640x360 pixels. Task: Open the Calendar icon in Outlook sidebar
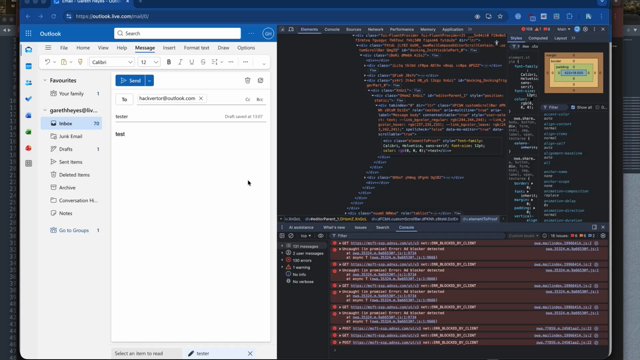pos(28,66)
